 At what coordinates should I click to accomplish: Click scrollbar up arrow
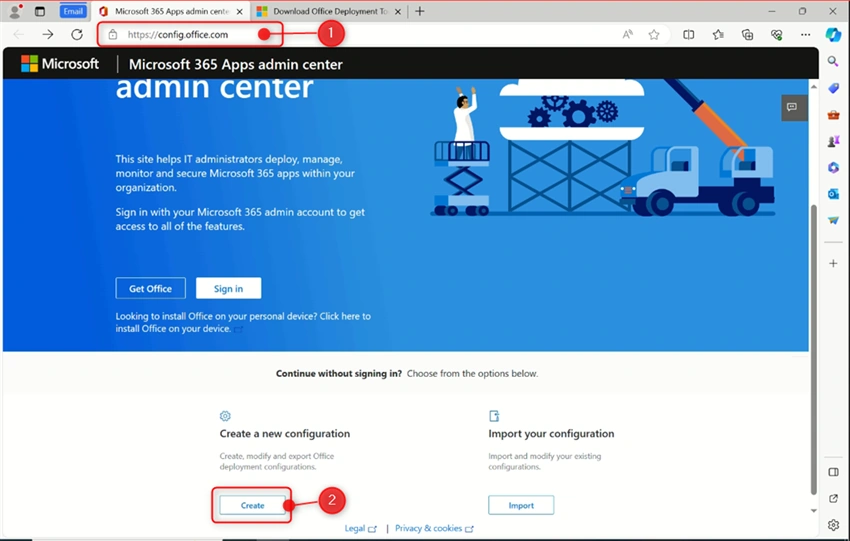813,86
